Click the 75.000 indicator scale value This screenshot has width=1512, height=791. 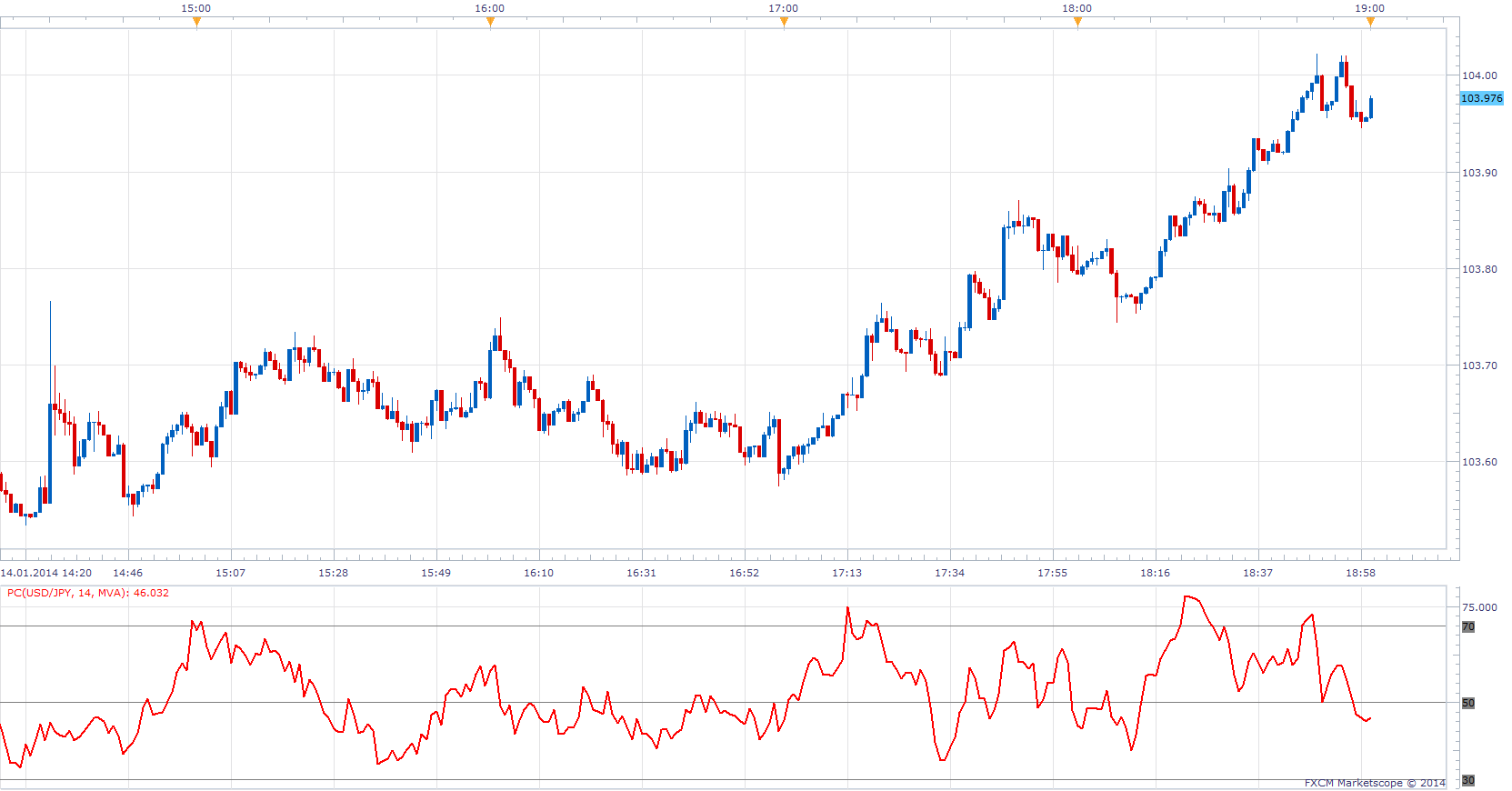1479,607
